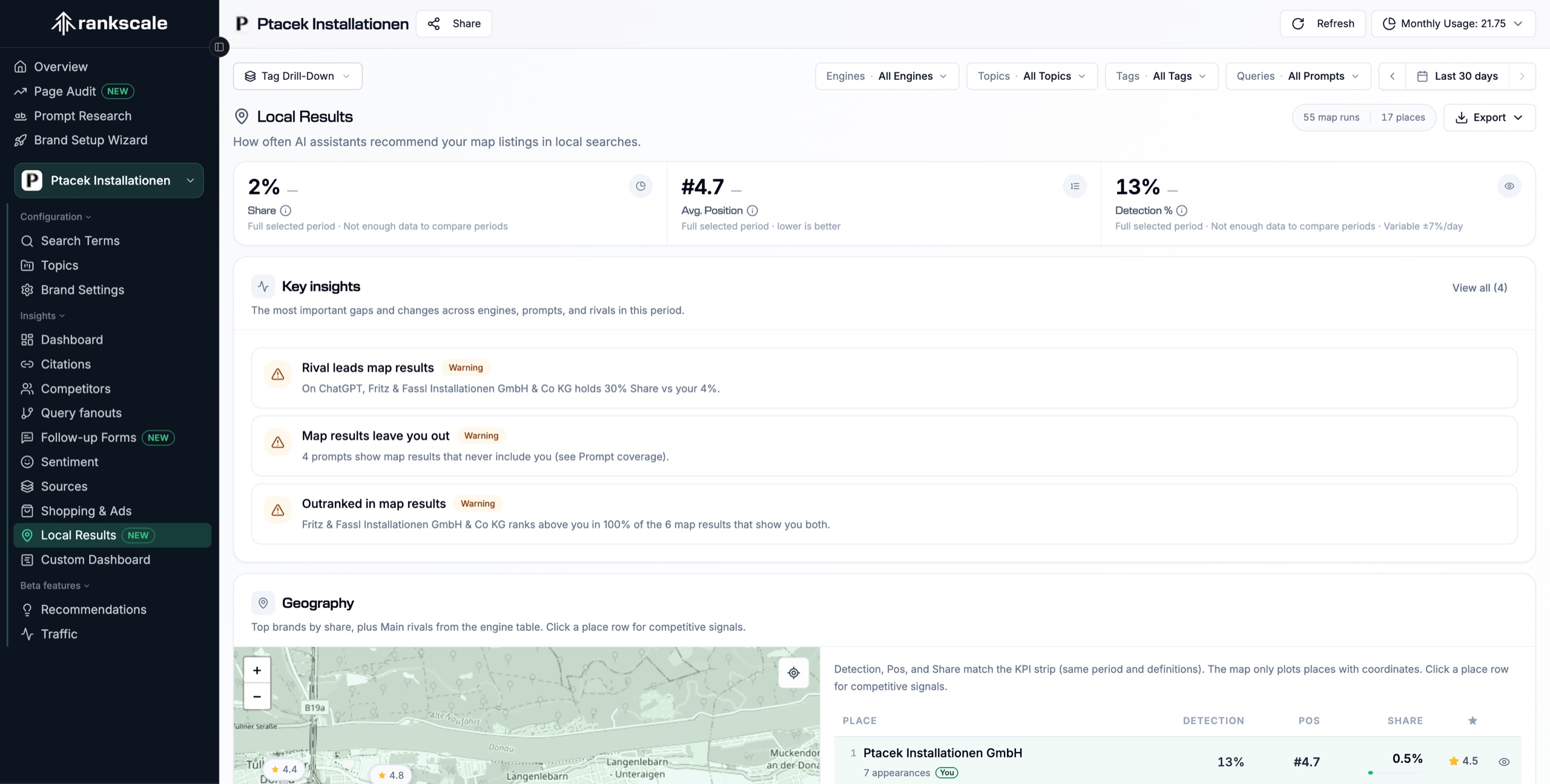Viewport: 1550px width, 784px height.
Task: Click the pie chart icon on Share card
Action: [641, 186]
